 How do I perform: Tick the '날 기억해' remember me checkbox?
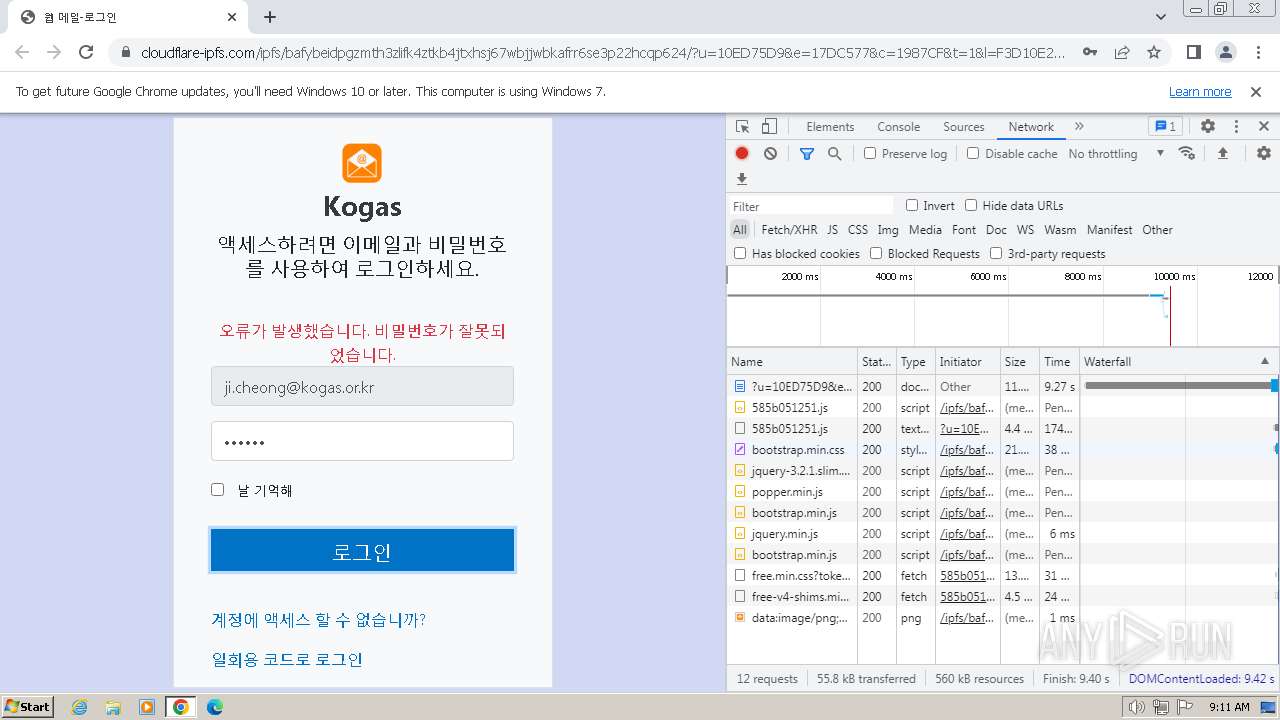(x=217, y=489)
